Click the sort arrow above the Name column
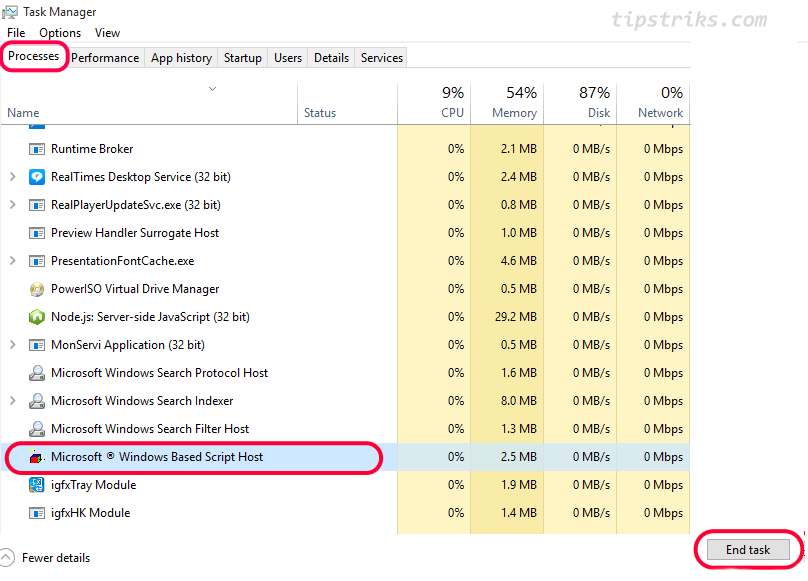Screen dimensions: 808x581 pos(212,89)
